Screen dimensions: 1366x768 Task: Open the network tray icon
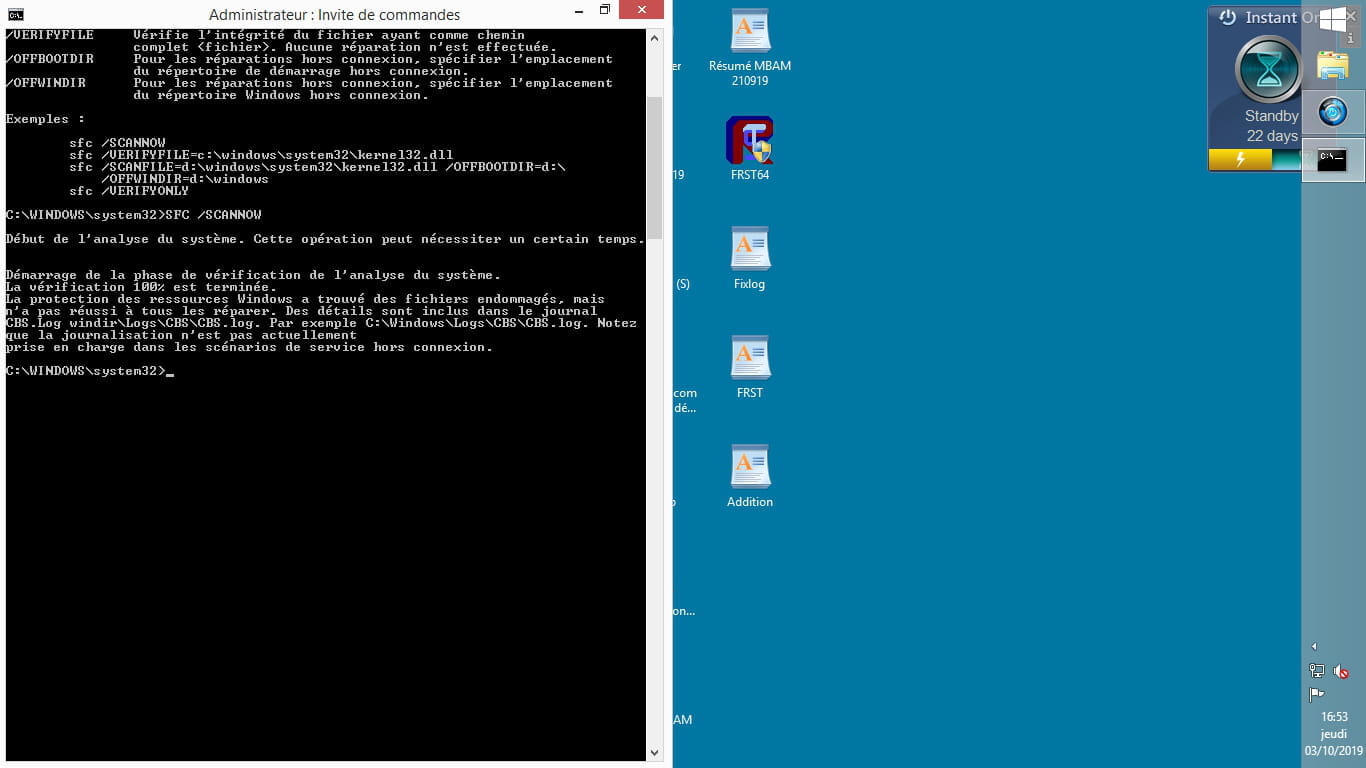(1316, 671)
